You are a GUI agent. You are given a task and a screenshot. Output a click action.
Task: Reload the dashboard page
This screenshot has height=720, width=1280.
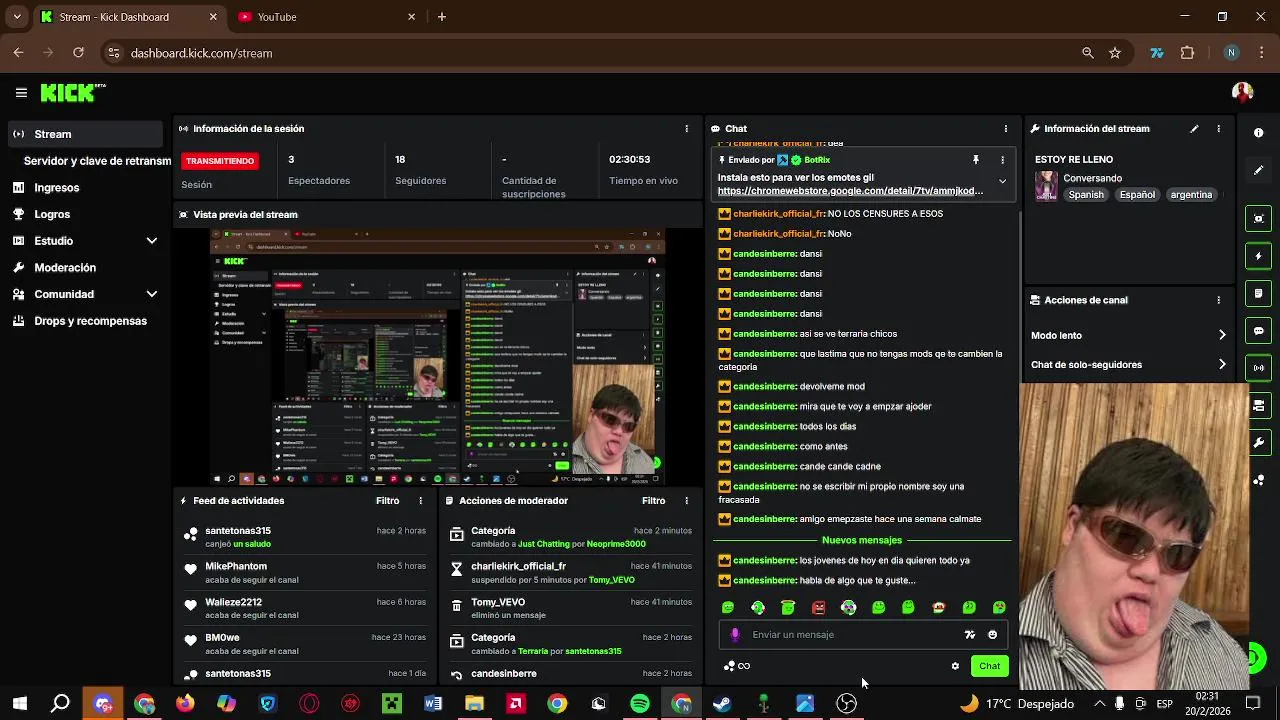[x=78, y=53]
